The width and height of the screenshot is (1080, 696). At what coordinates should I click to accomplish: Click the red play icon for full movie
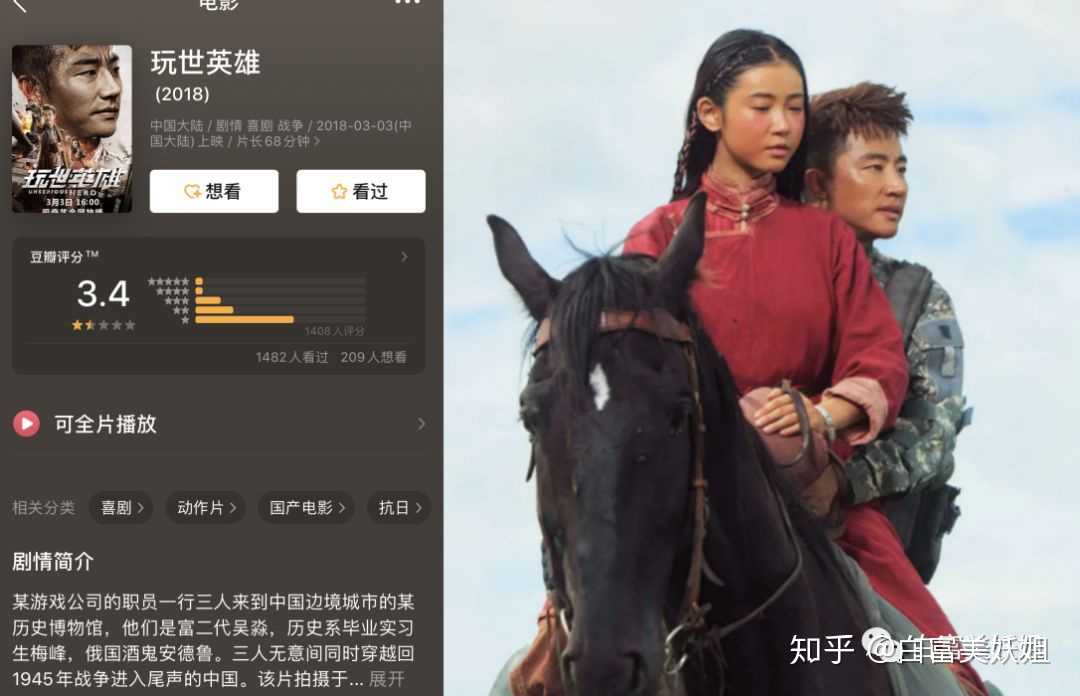[26, 423]
